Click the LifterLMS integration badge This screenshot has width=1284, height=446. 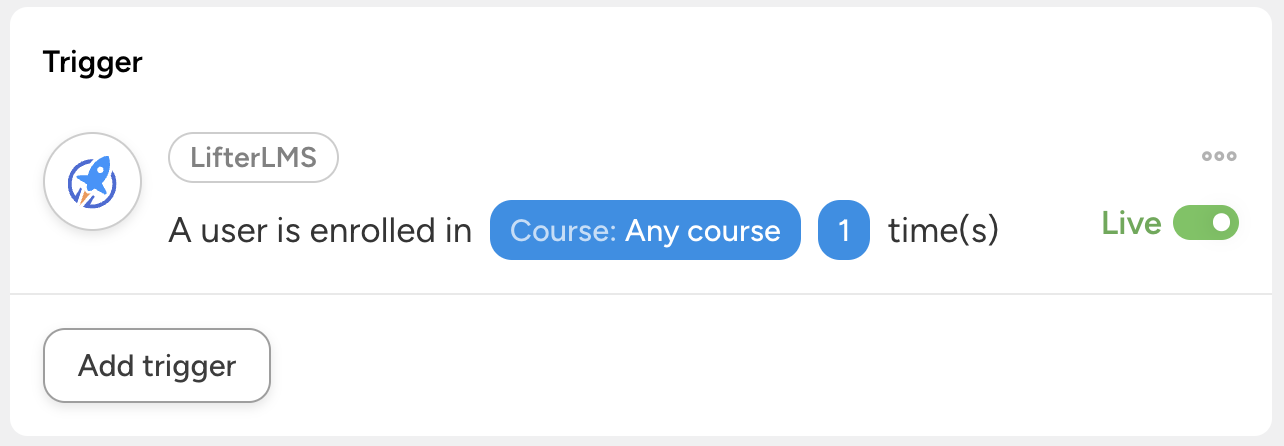[x=253, y=158]
